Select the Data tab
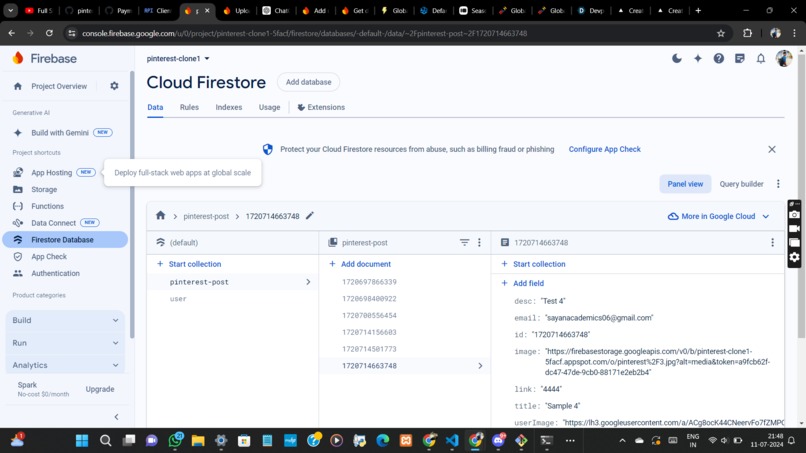 pos(155,107)
